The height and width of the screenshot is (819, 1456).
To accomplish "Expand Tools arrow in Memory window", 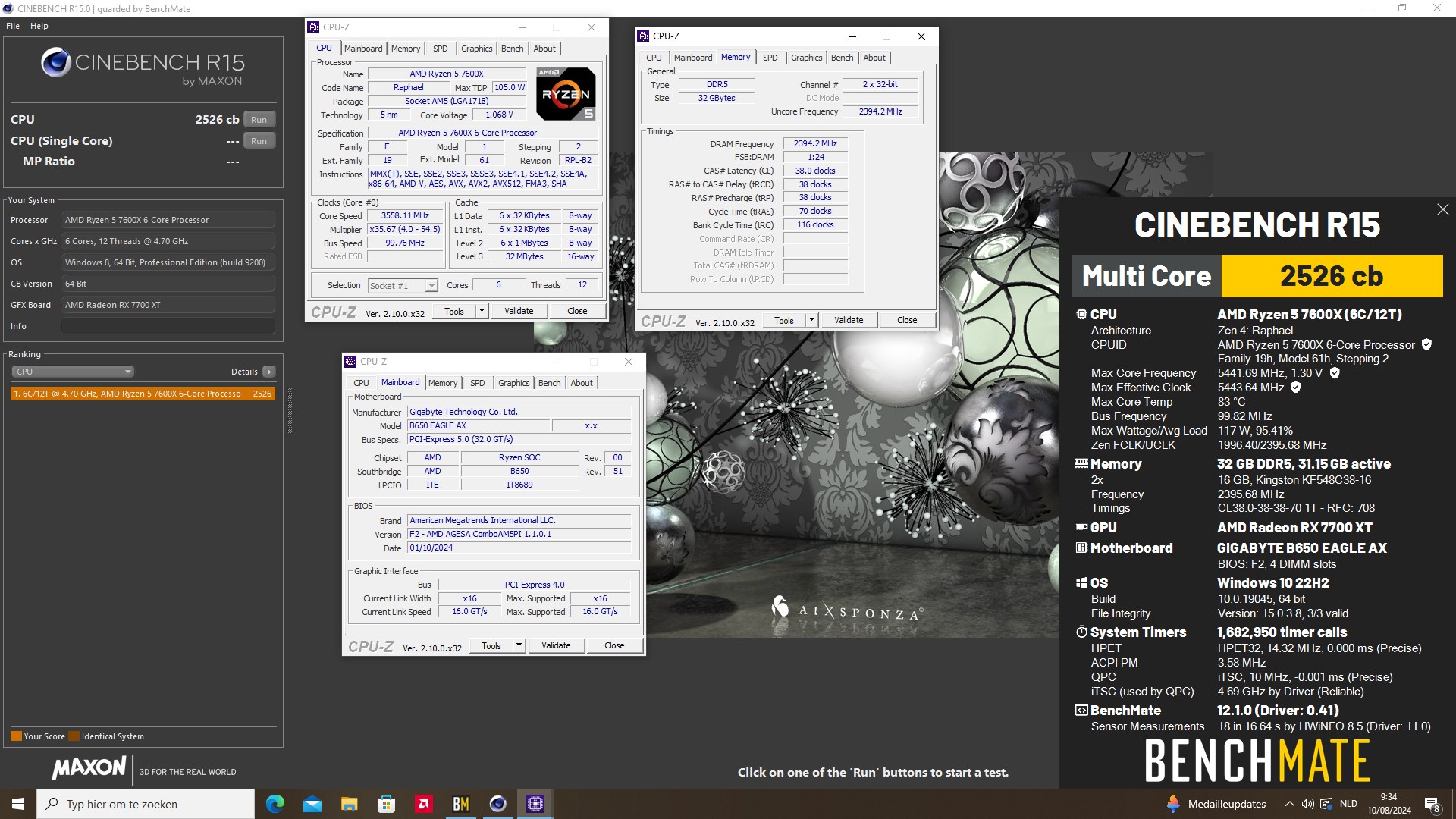I will pyautogui.click(x=811, y=320).
